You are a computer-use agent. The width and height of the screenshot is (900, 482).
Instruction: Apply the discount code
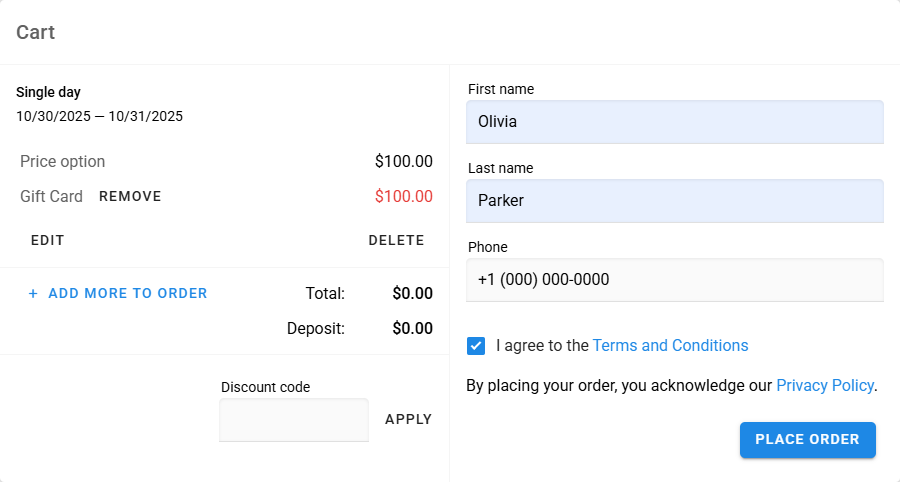pyautogui.click(x=408, y=420)
